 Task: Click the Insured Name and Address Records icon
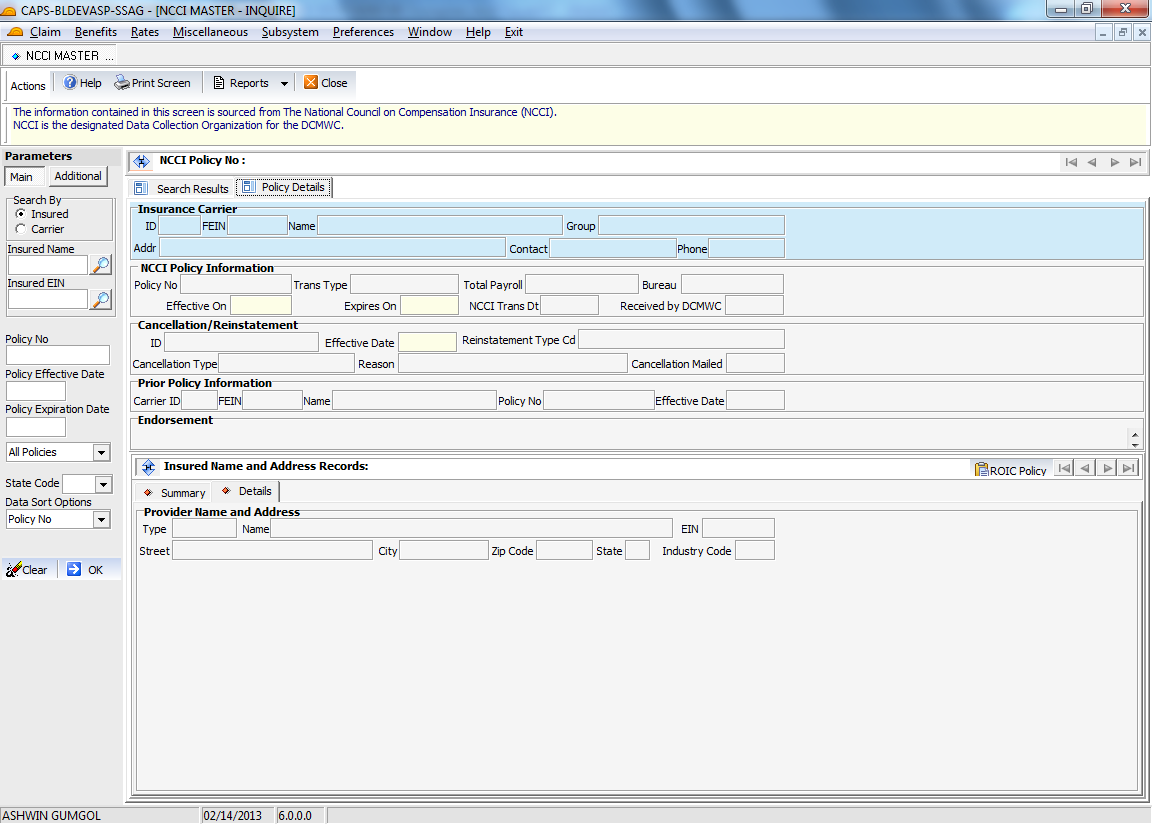point(148,467)
